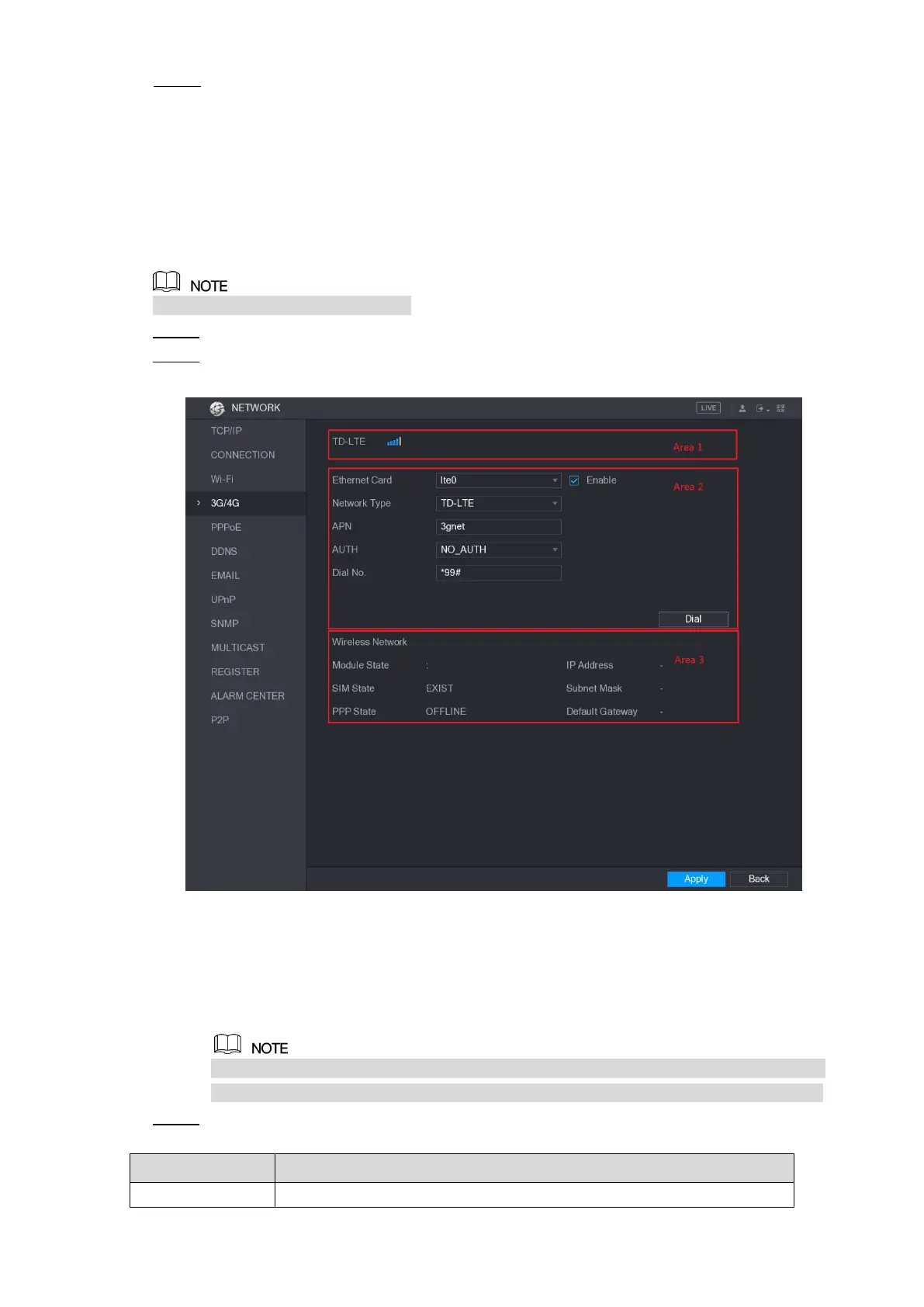This screenshot has width=924, height=1307.
Task: Open ALARM CENTER settings
Action: click(x=247, y=696)
